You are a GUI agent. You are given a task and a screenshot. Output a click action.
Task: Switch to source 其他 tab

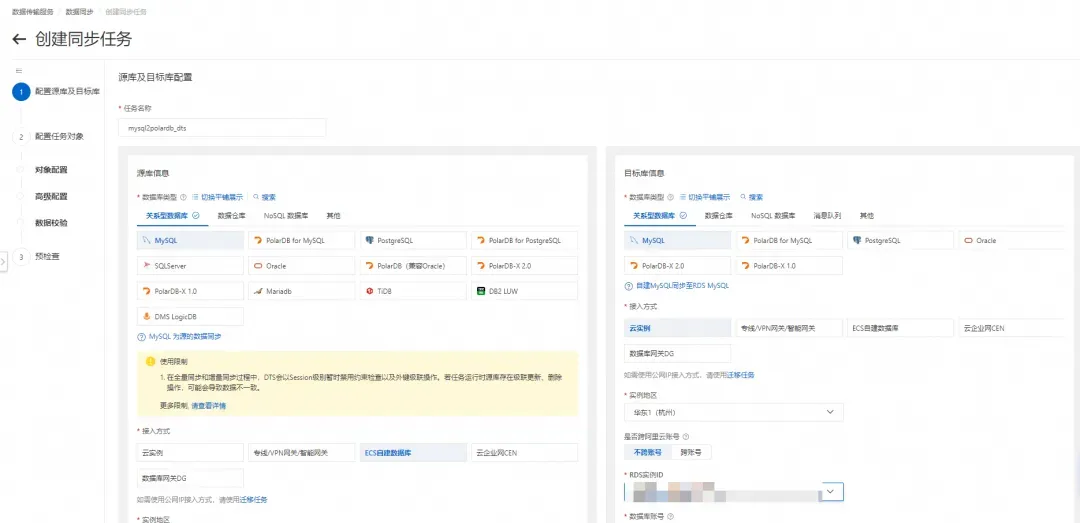(x=333, y=216)
